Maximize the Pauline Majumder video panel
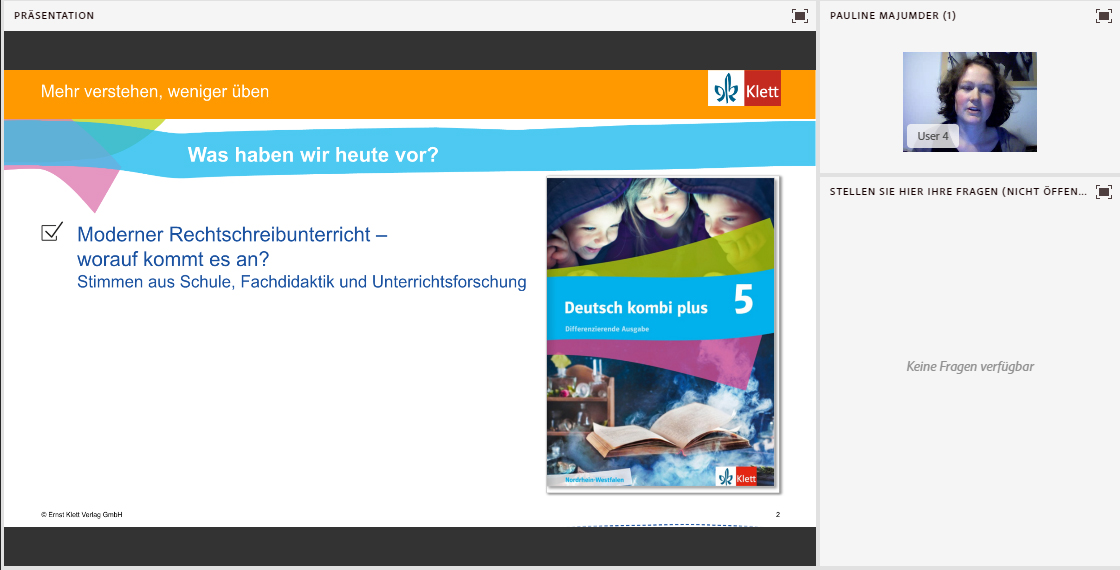 coord(1104,16)
